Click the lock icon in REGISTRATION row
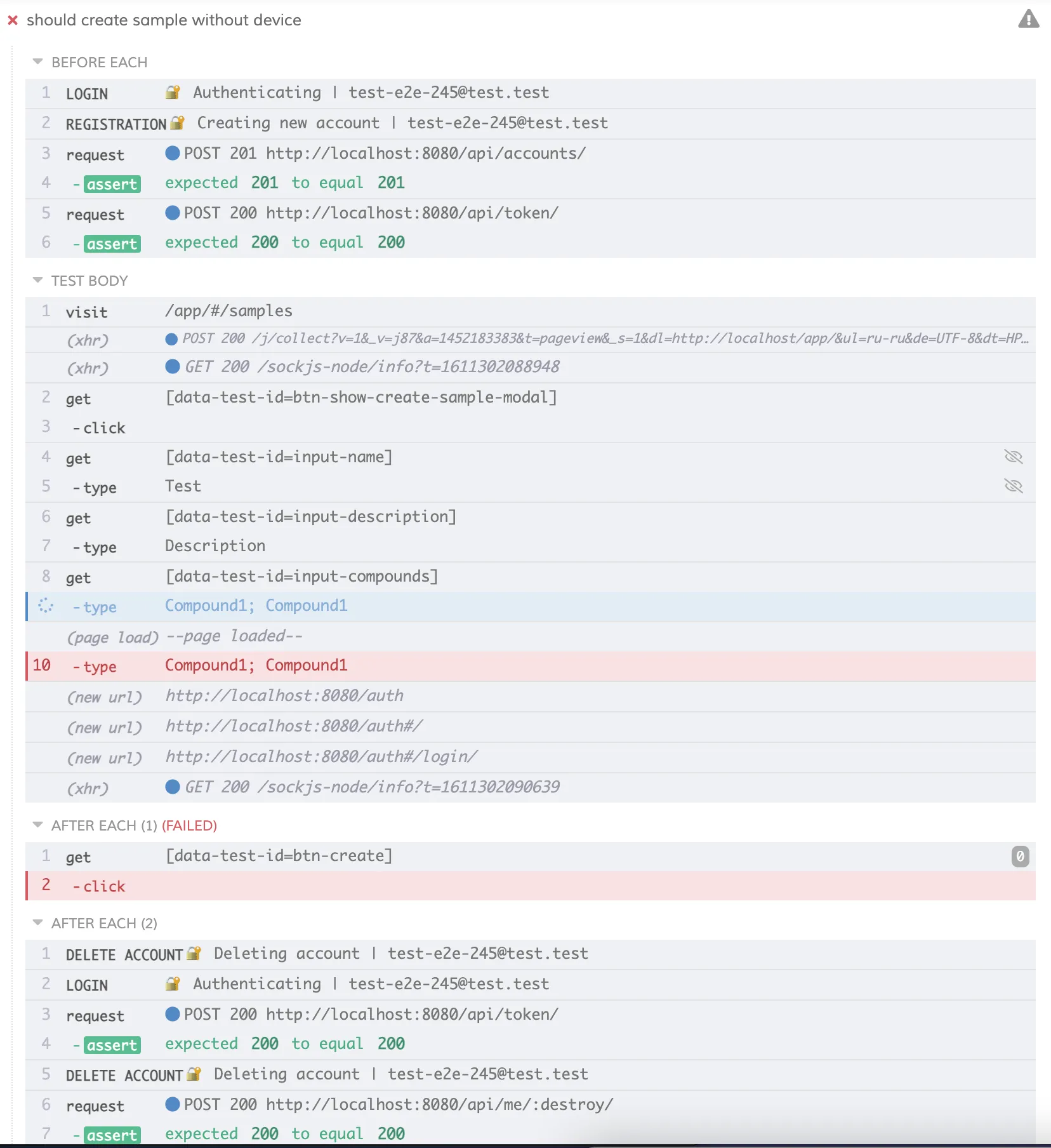This screenshot has height=1148, width=1051. click(177, 123)
